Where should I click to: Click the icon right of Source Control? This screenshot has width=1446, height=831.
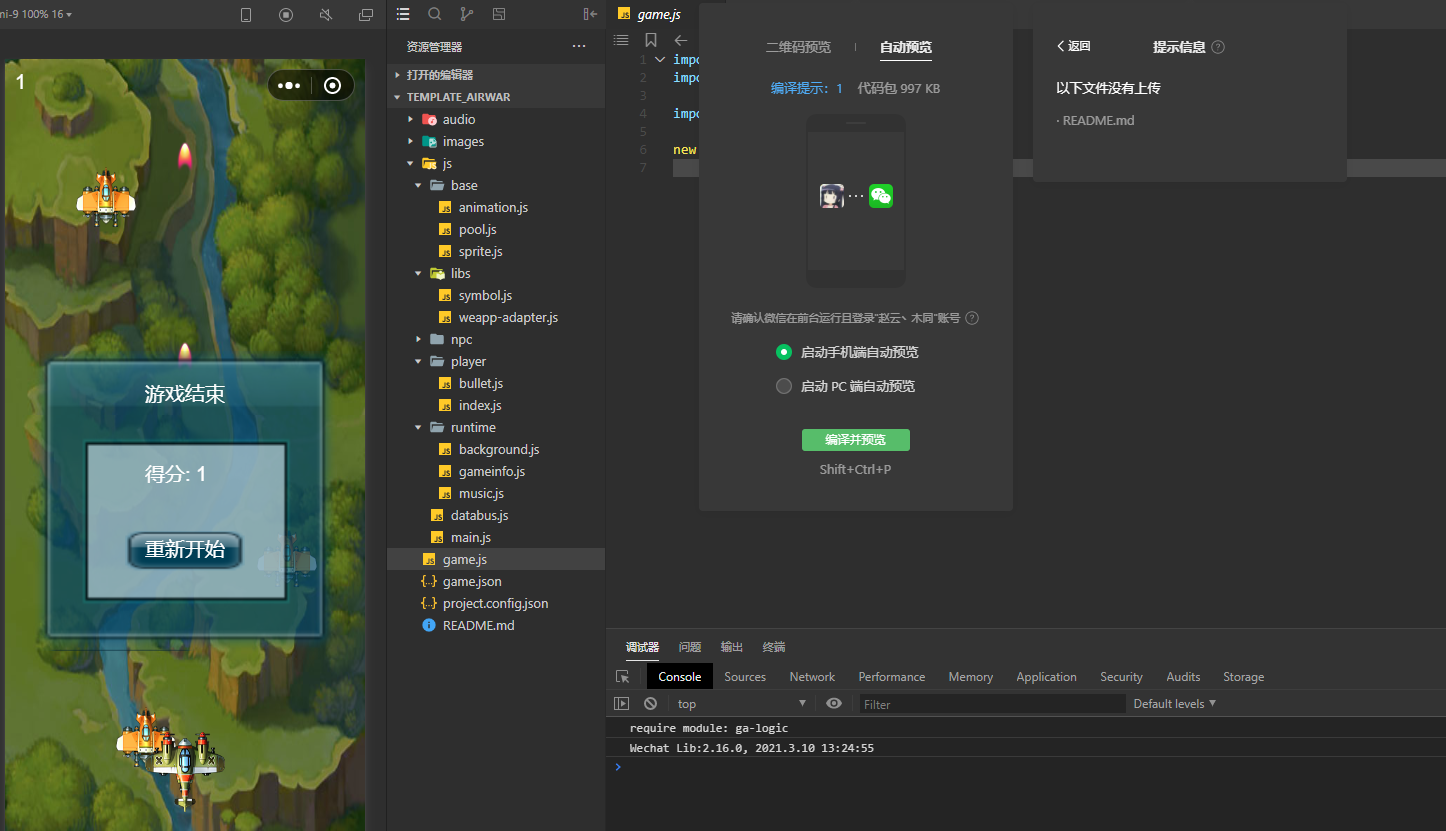click(x=499, y=14)
